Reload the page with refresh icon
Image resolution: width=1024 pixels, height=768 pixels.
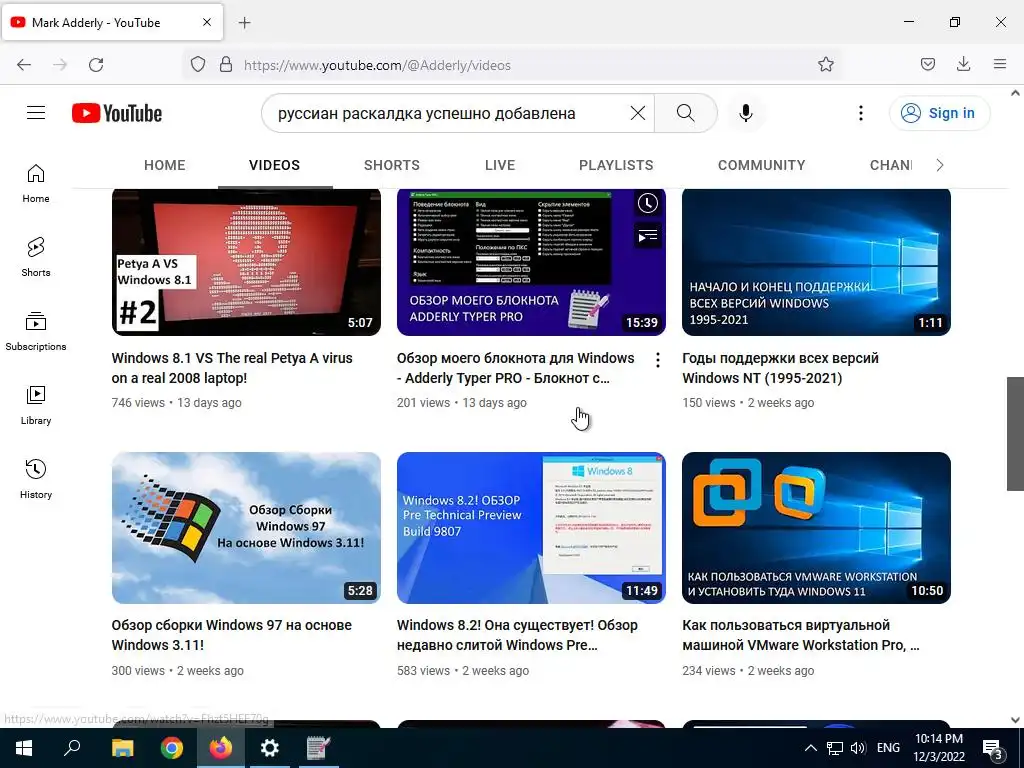pyautogui.click(x=96, y=65)
